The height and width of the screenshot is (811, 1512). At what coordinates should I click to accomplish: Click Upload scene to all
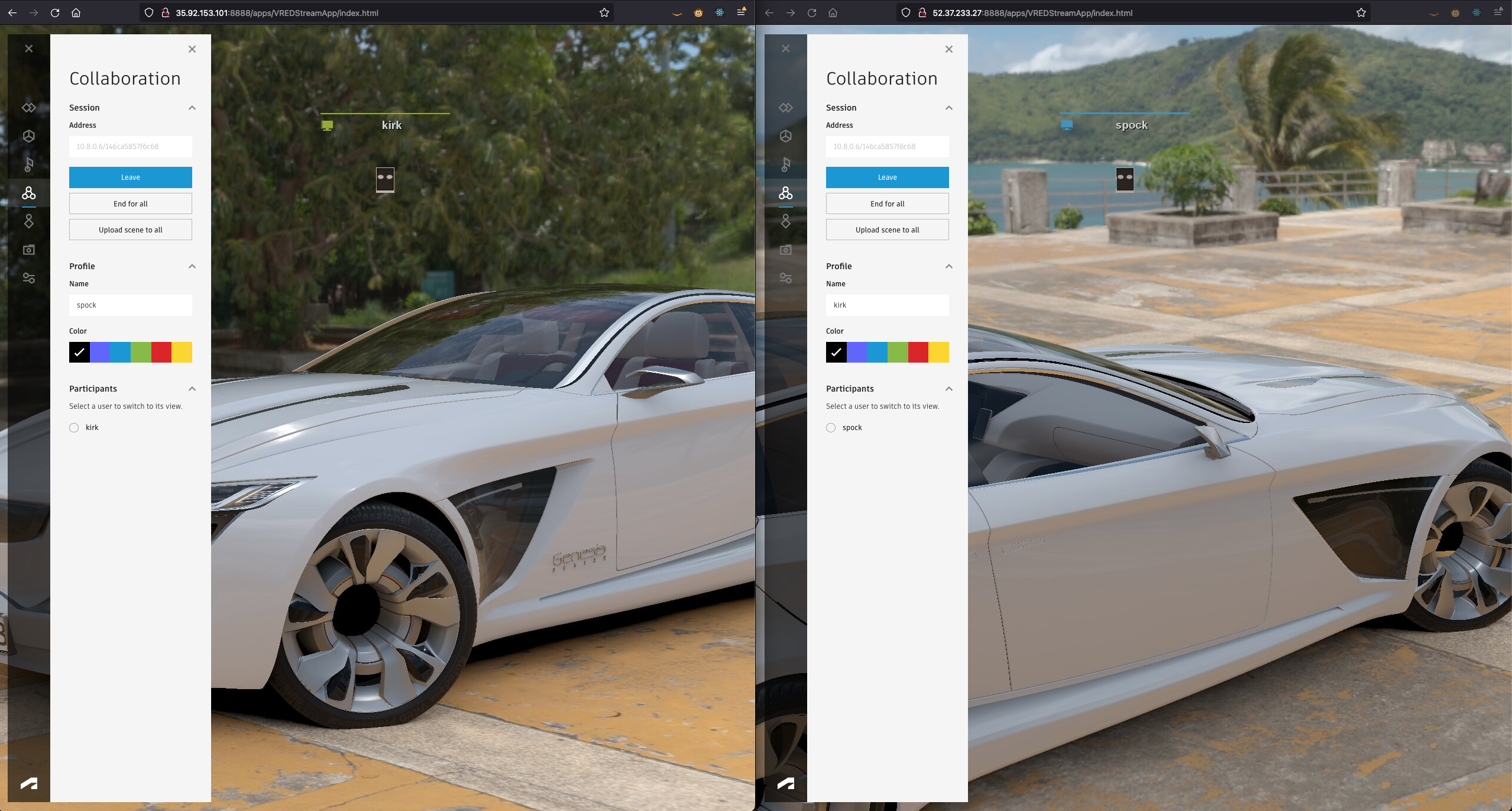[x=130, y=230]
